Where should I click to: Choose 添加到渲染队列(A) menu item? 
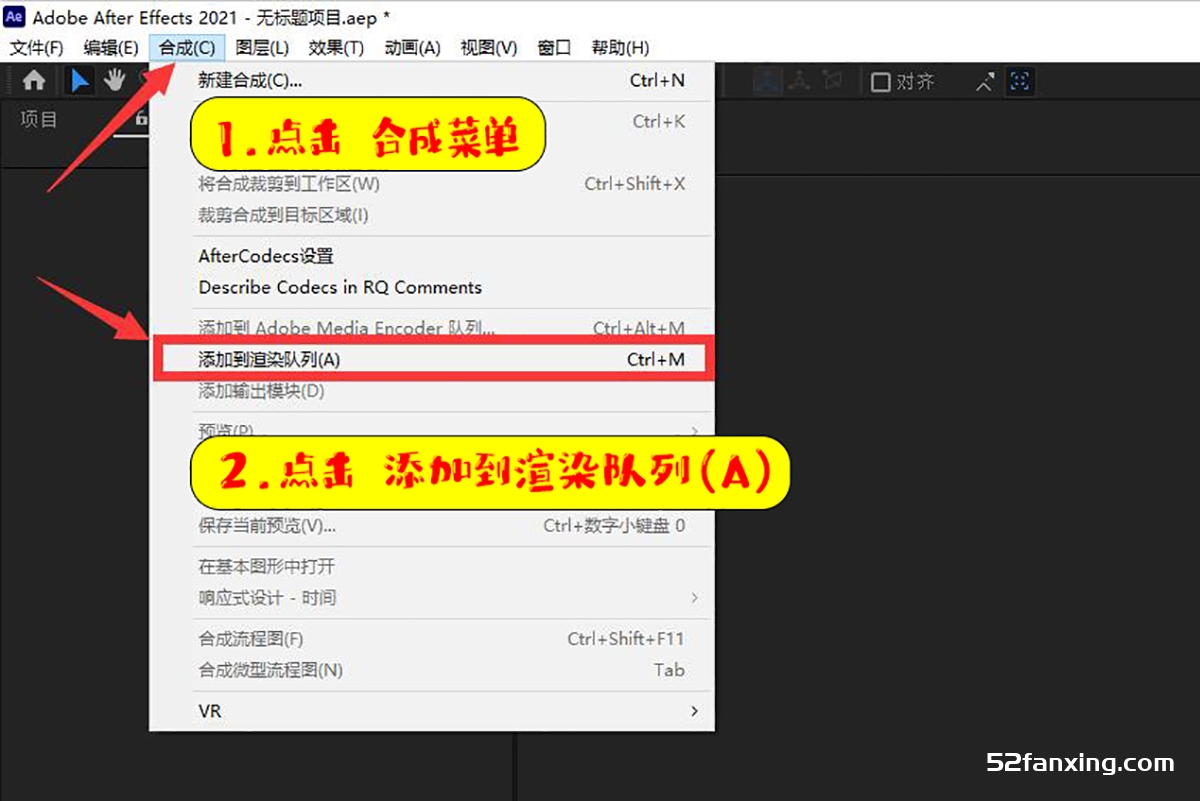(432, 359)
